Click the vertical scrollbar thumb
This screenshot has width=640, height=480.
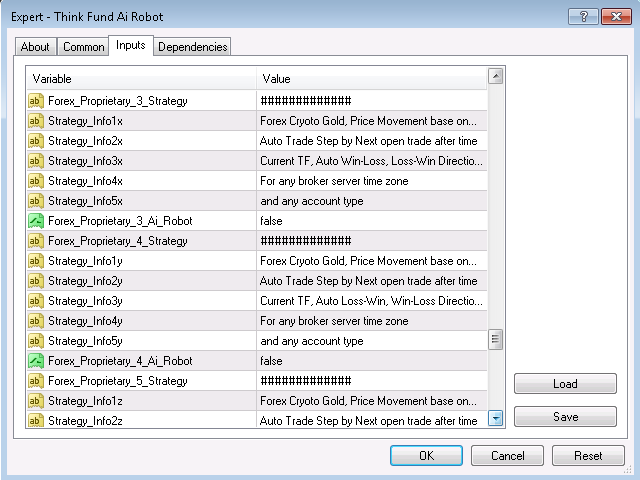point(496,340)
